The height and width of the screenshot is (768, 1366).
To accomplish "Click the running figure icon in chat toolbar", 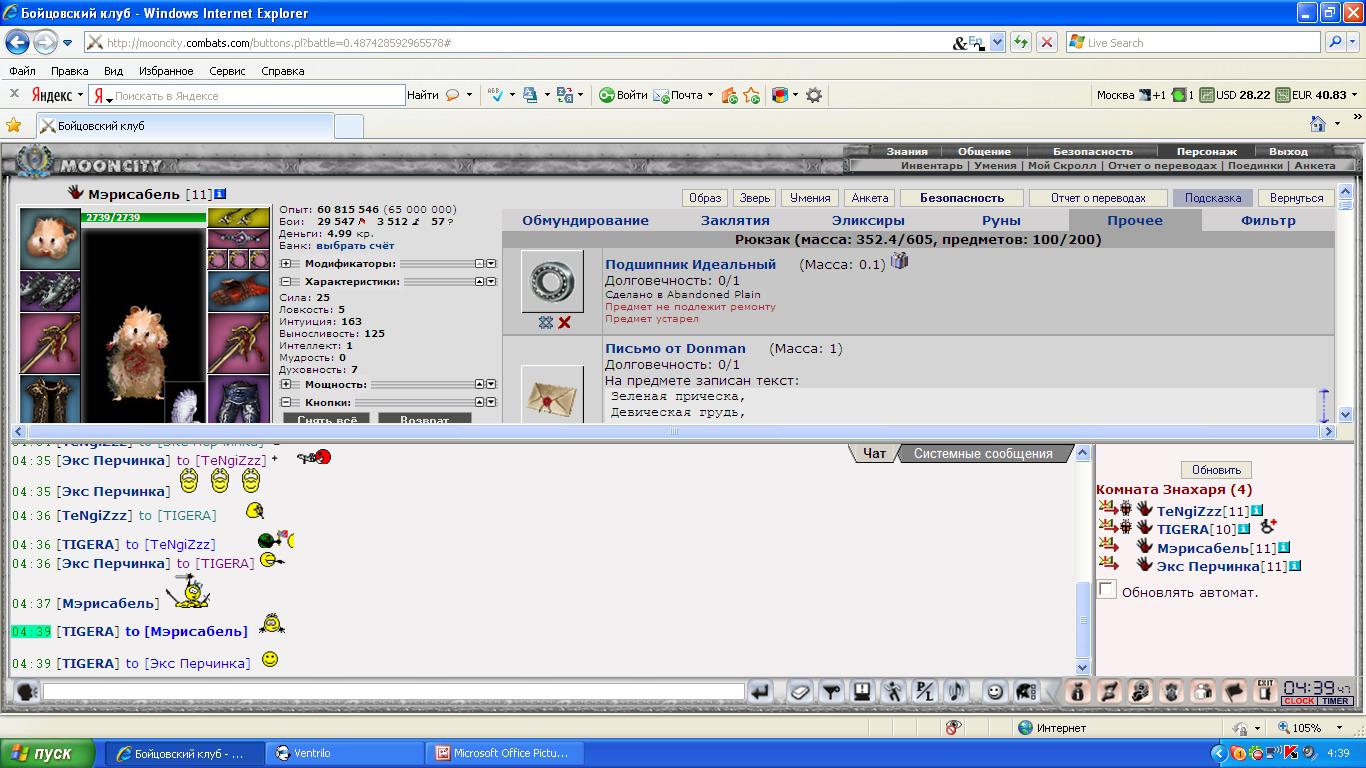I will pyautogui.click(x=893, y=691).
